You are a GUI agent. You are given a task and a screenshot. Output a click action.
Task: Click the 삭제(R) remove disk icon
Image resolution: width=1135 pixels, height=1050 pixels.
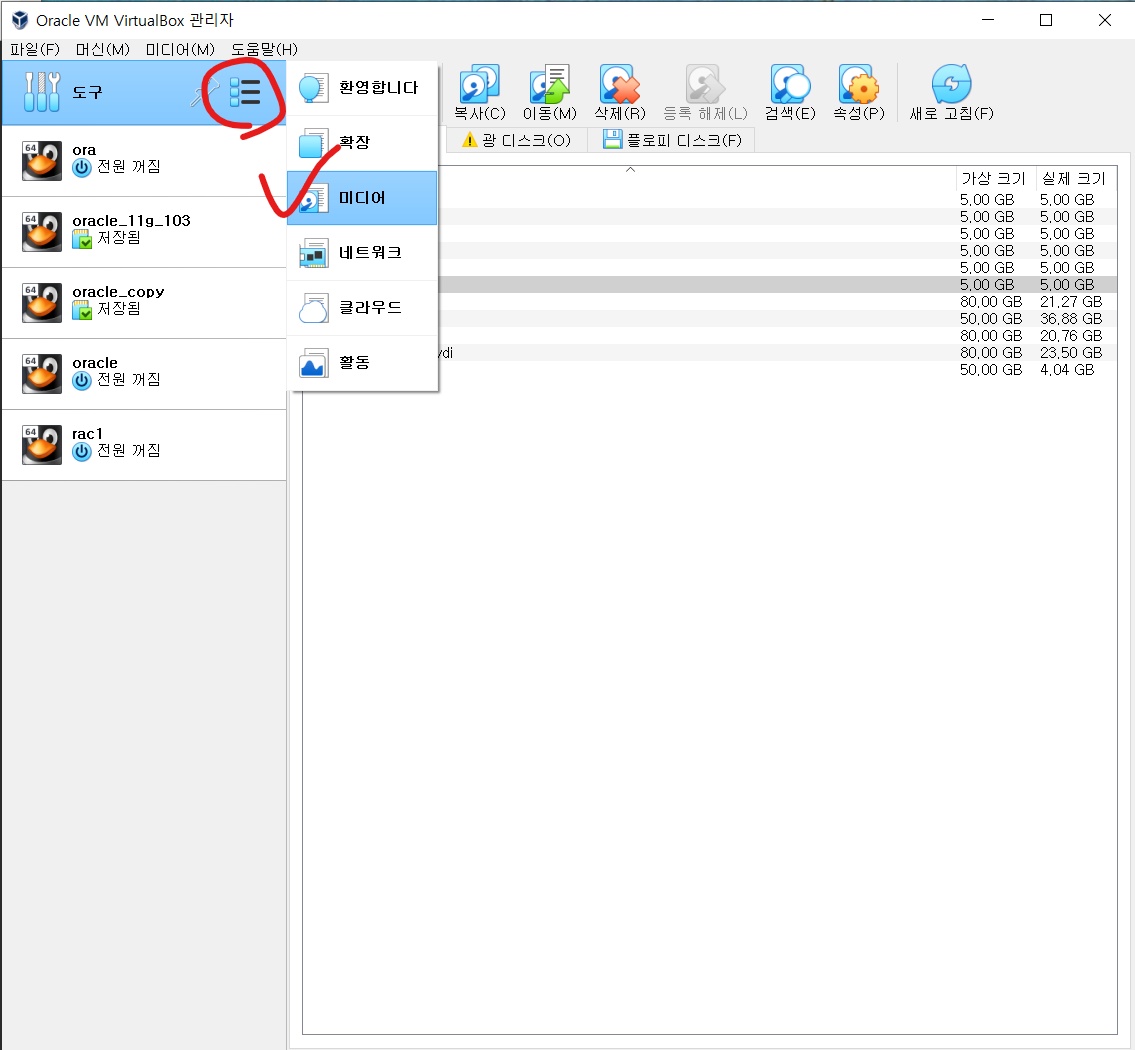620,84
